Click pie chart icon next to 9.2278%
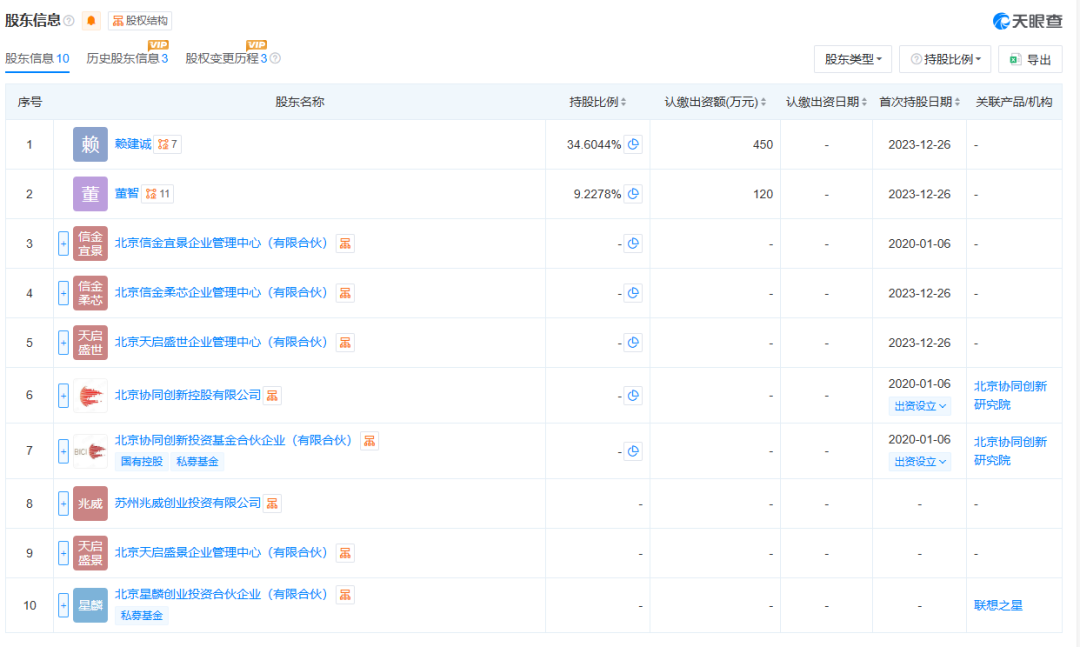The height and width of the screenshot is (647, 1080). coord(633,194)
